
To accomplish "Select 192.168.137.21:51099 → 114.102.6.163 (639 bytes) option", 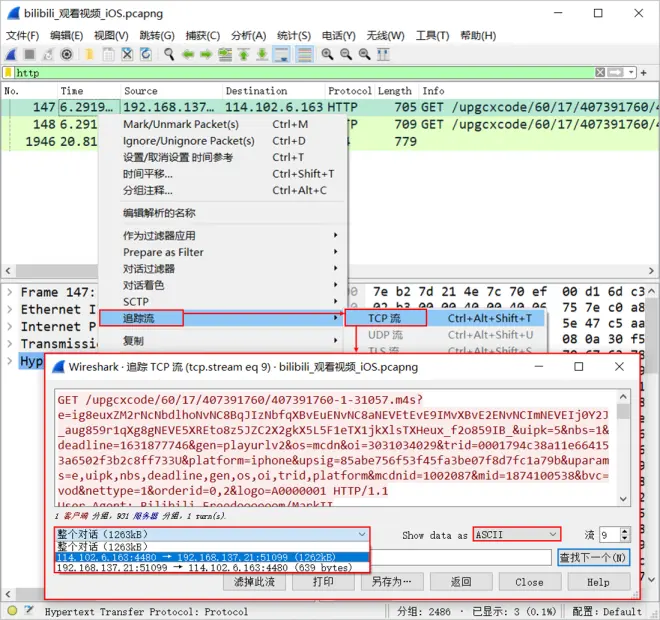I will (x=212, y=568).
